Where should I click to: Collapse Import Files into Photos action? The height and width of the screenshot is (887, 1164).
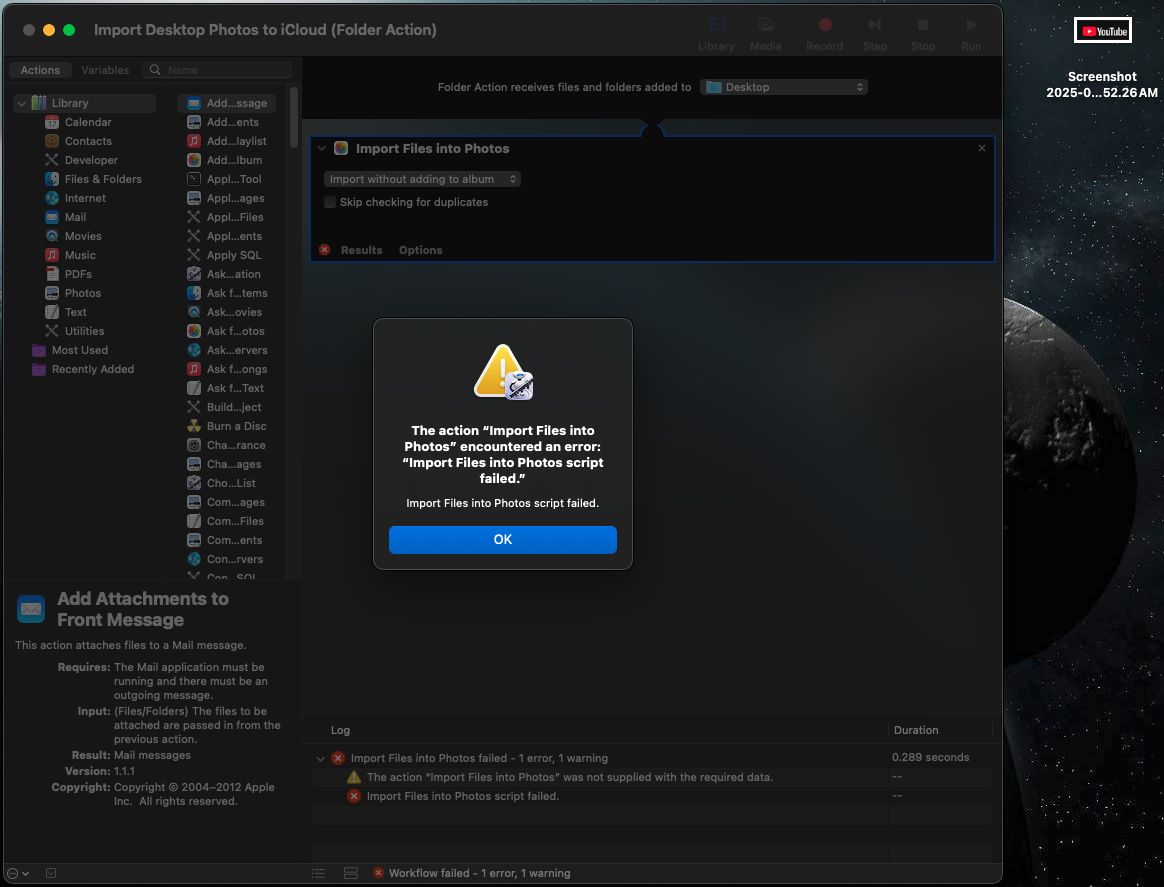(321, 148)
